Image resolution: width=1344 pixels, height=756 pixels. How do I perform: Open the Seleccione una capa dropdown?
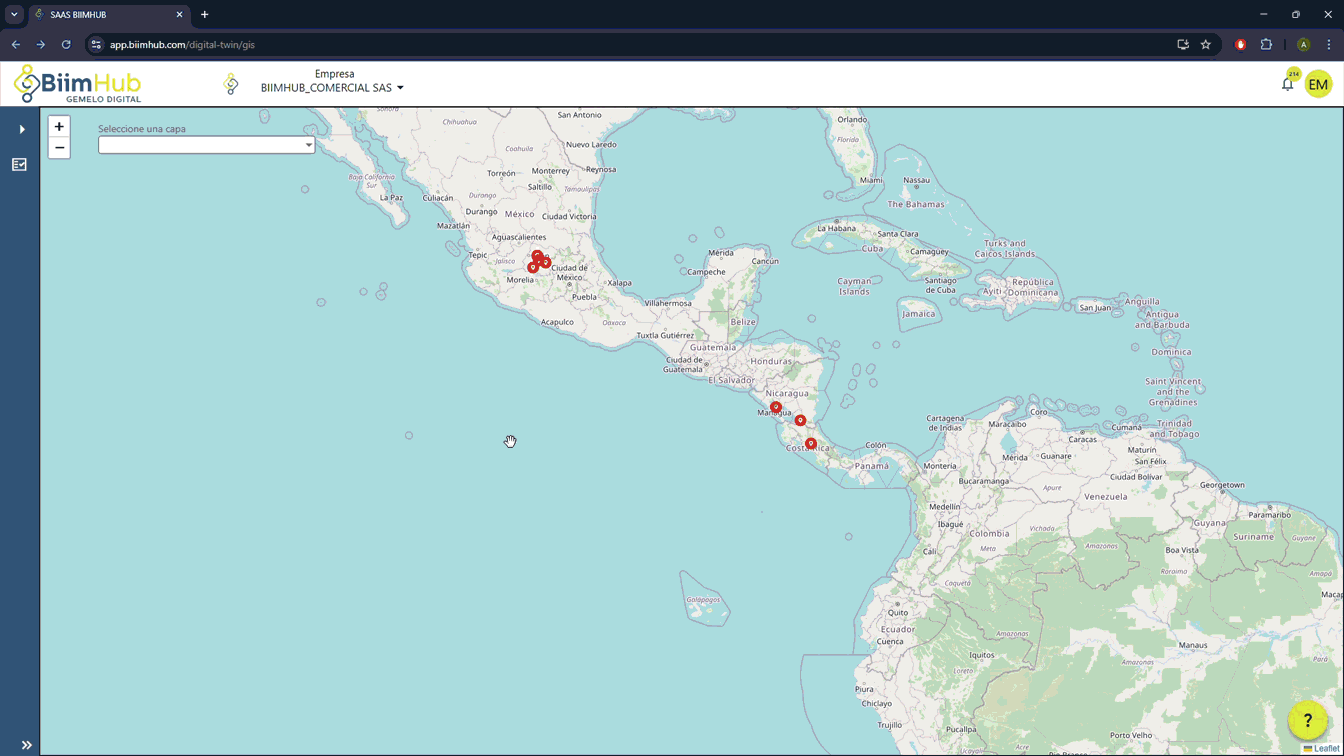(206, 145)
